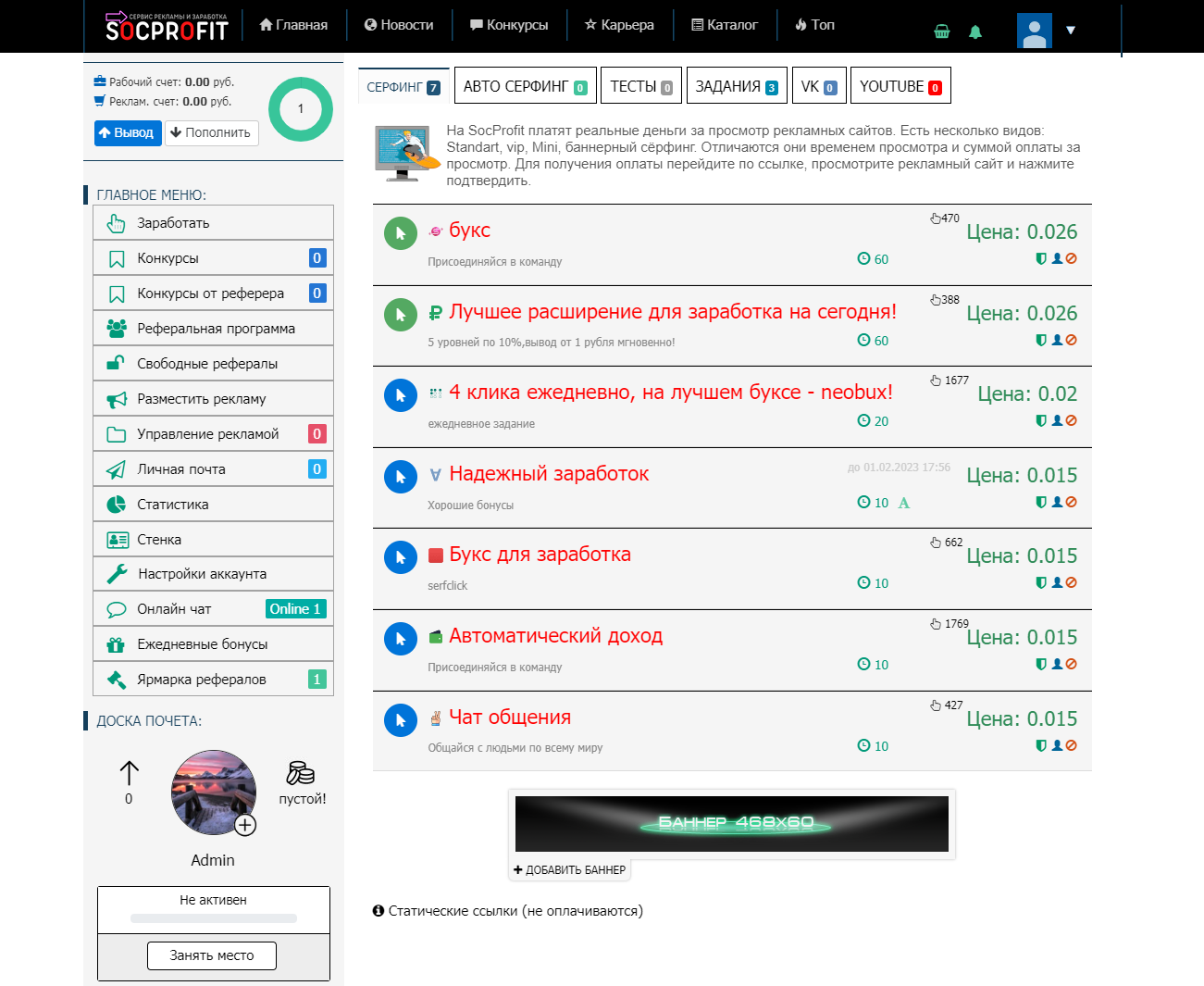Click person icon in Чат общения row

(1057, 745)
